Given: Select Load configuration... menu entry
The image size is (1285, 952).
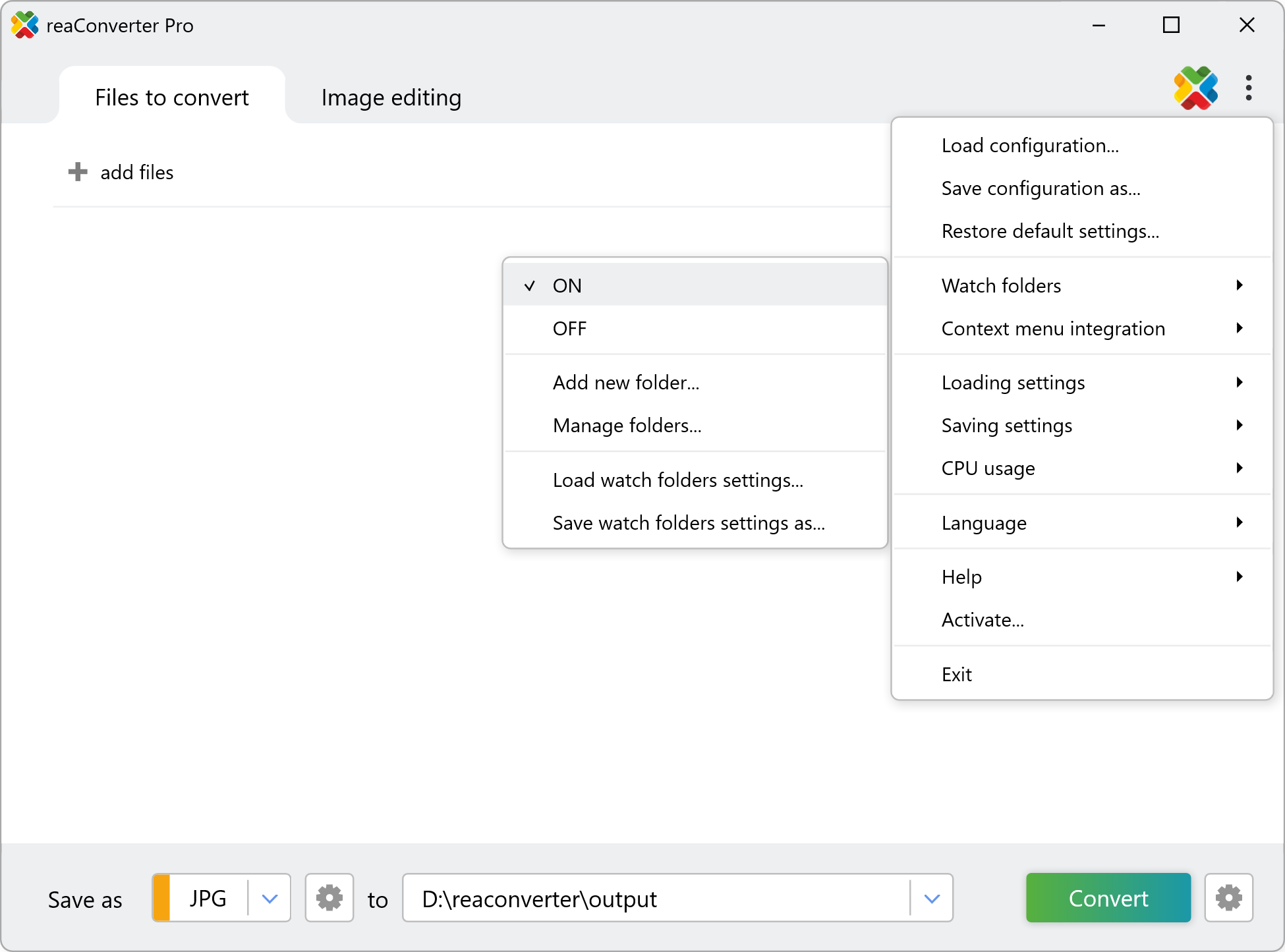Looking at the screenshot, I should pyautogui.click(x=1030, y=146).
